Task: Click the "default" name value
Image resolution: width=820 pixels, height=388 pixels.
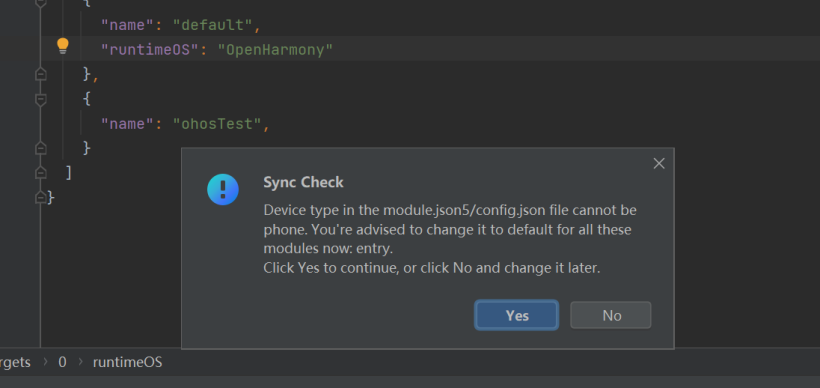Action: point(212,25)
